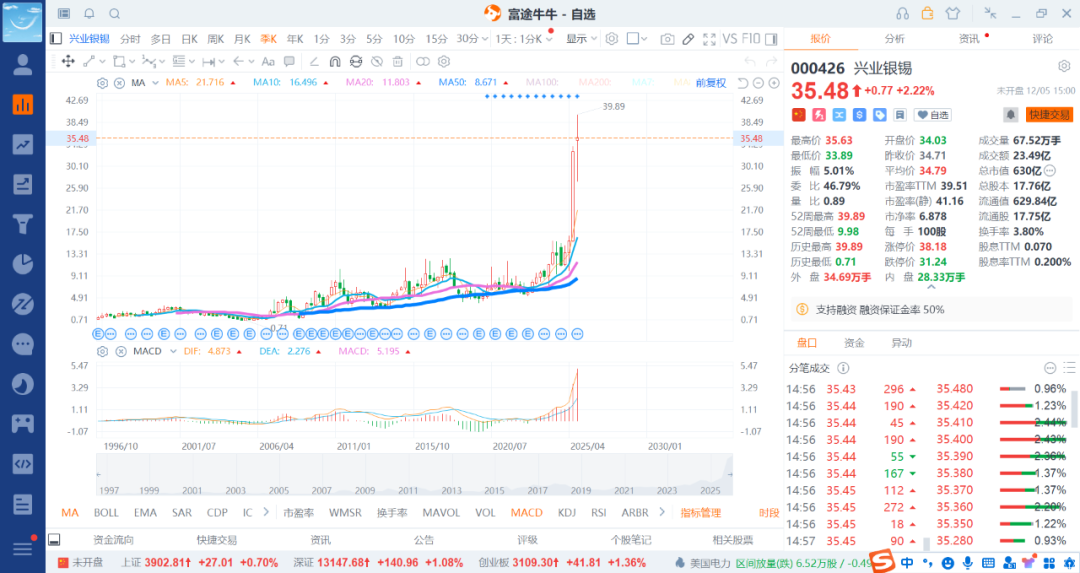This screenshot has height=573, width=1080.
Task: Remove MA indicator with X circle
Action: (119, 83)
